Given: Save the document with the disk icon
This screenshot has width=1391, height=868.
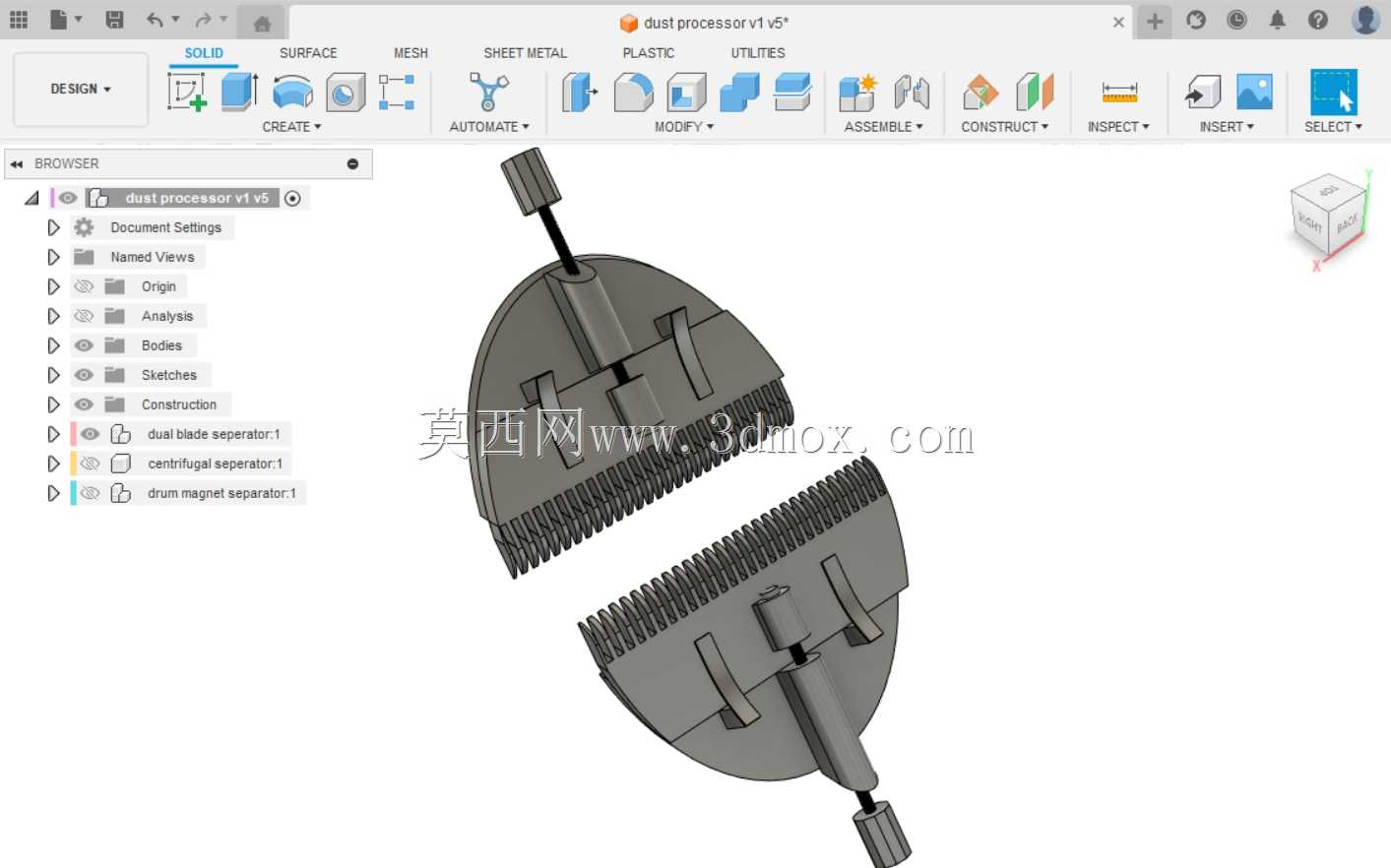Looking at the screenshot, I should point(114,20).
